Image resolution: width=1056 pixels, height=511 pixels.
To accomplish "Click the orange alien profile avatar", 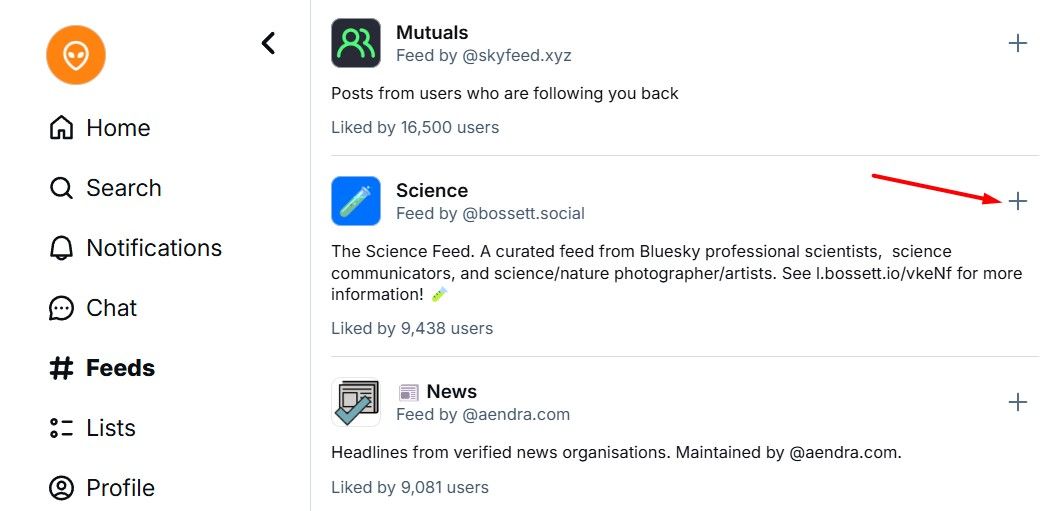I will coord(76,54).
